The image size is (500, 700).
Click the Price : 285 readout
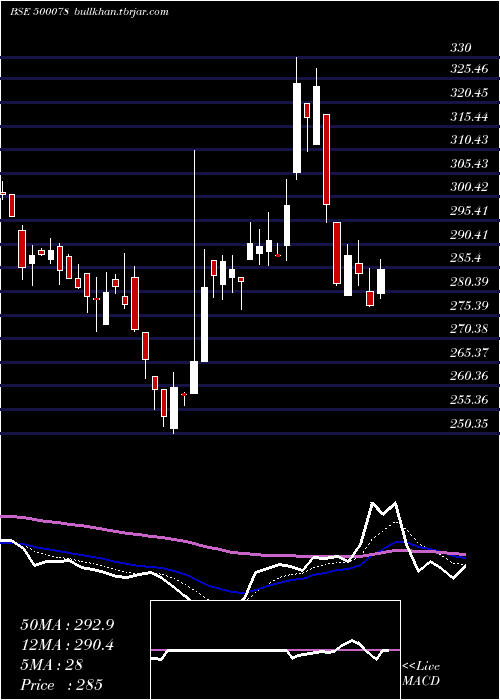[x=62, y=684]
